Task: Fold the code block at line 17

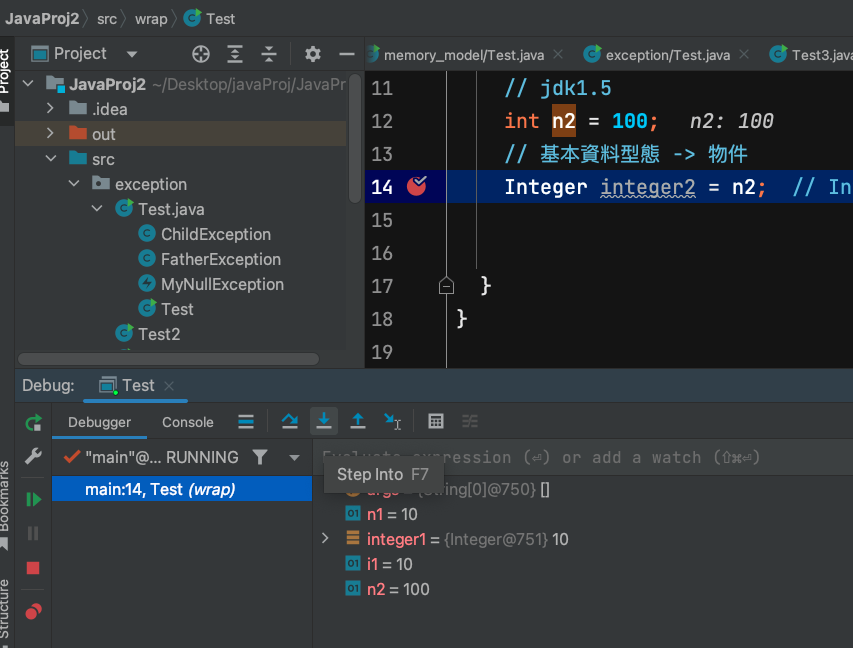Action: pos(446,286)
